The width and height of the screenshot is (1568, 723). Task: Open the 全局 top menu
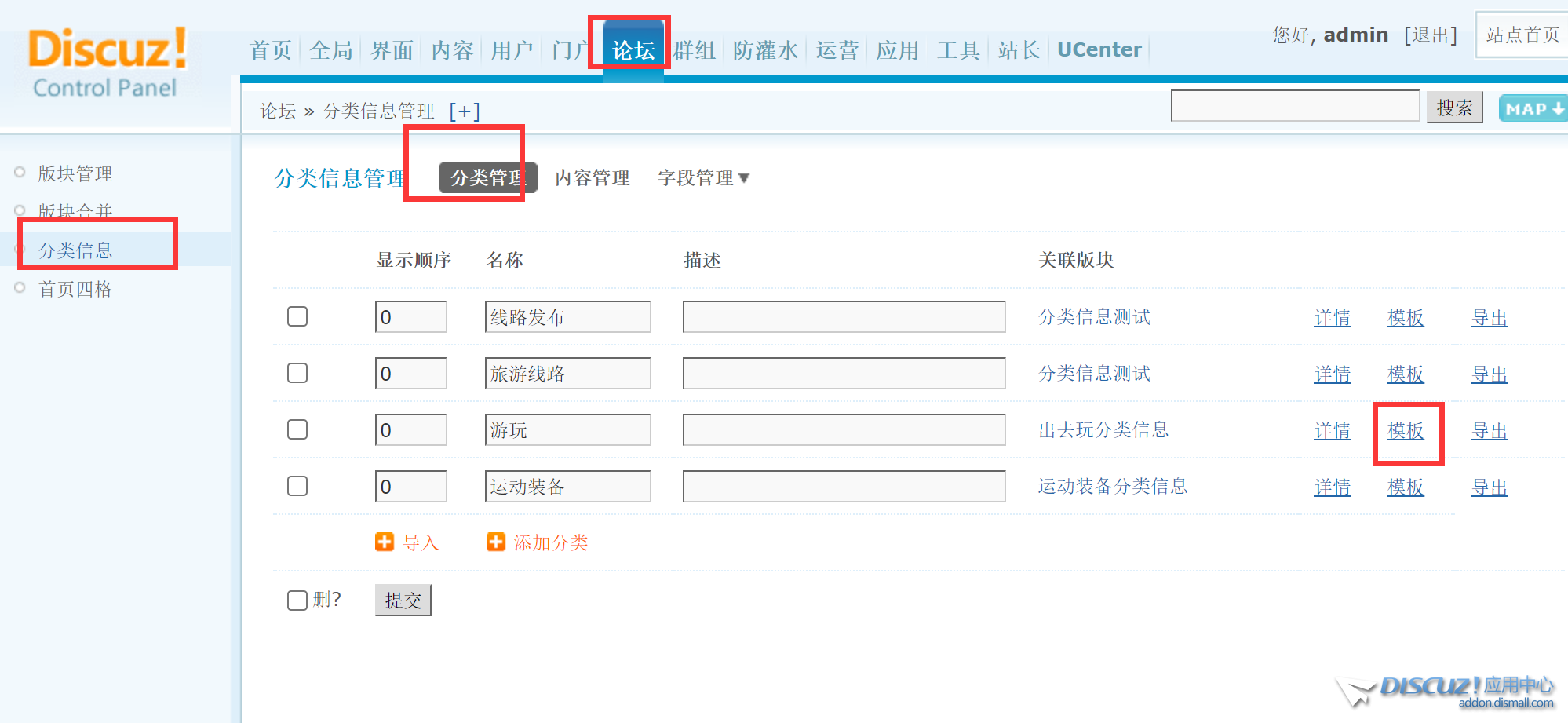tap(331, 50)
